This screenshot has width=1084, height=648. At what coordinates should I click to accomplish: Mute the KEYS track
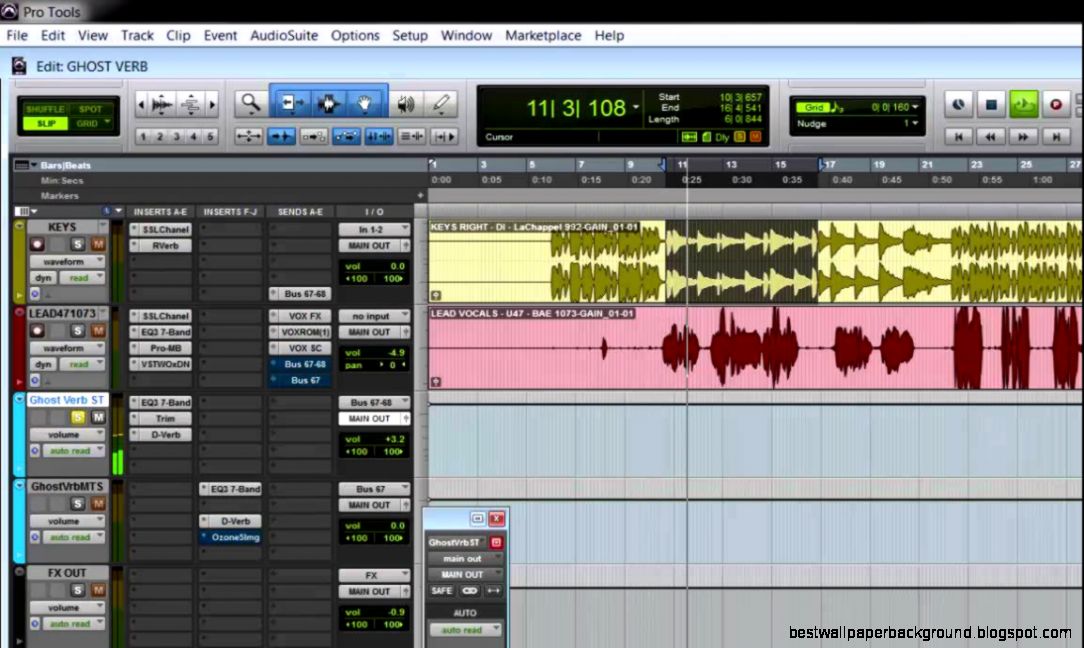(x=97, y=244)
